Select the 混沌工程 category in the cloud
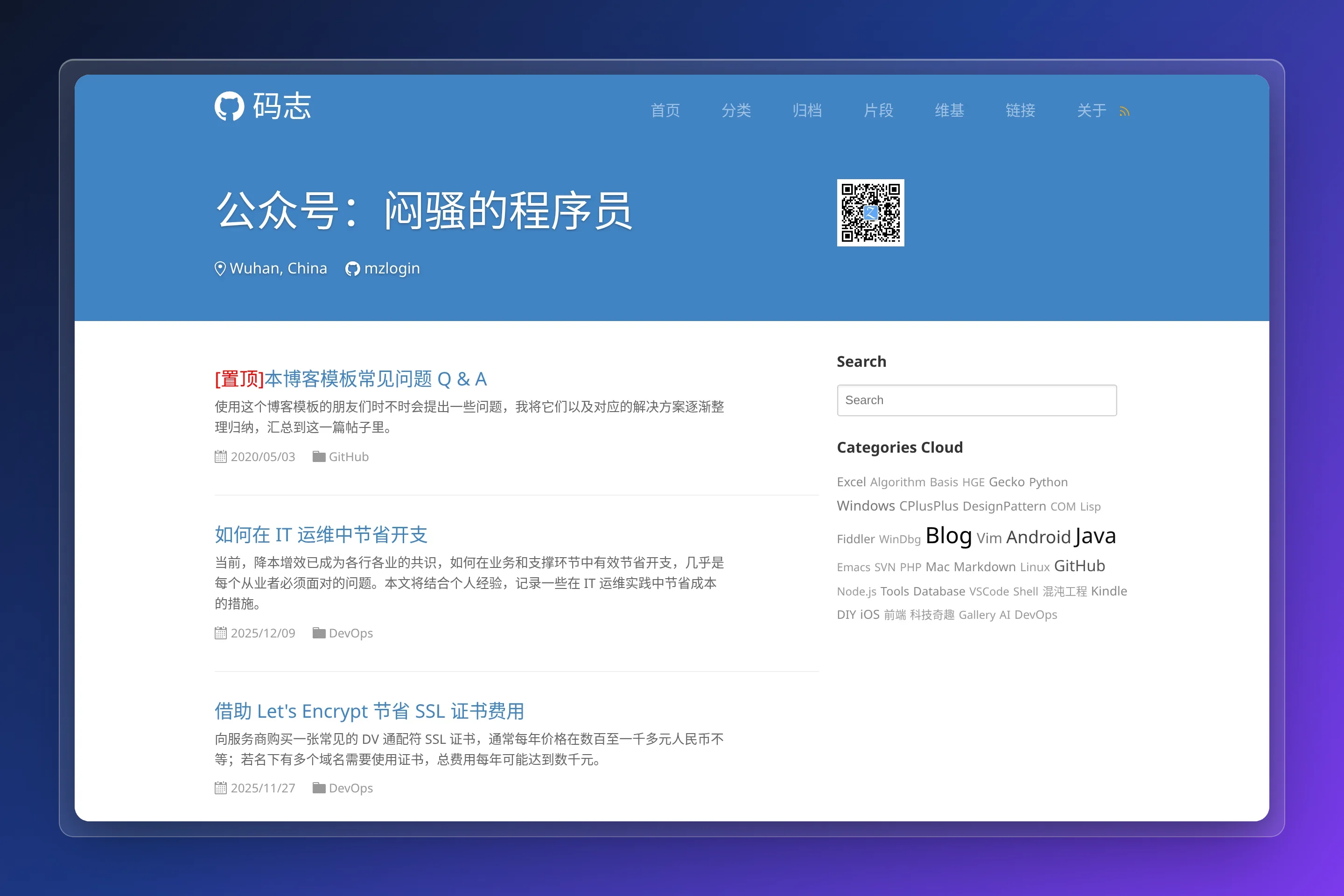This screenshot has width=1344, height=896. 1064,591
